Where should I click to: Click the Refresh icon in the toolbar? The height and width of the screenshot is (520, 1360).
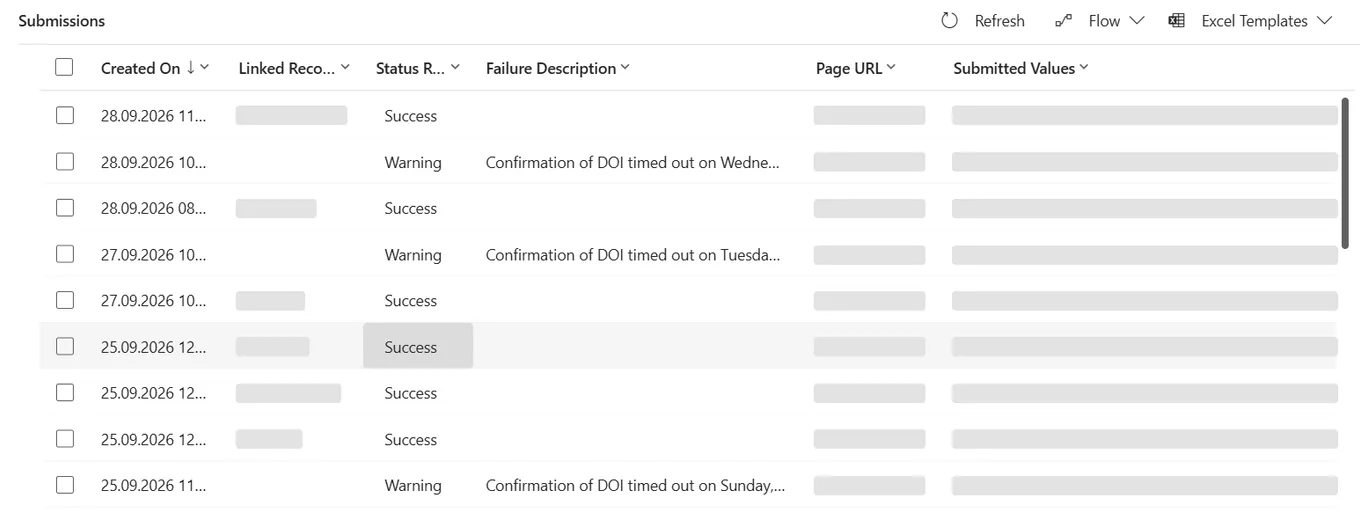[x=950, y=21]
